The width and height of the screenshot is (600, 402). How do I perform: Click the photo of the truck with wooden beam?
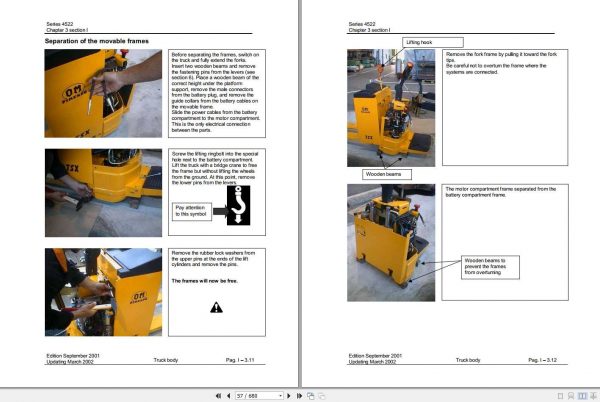pos(103,193)
